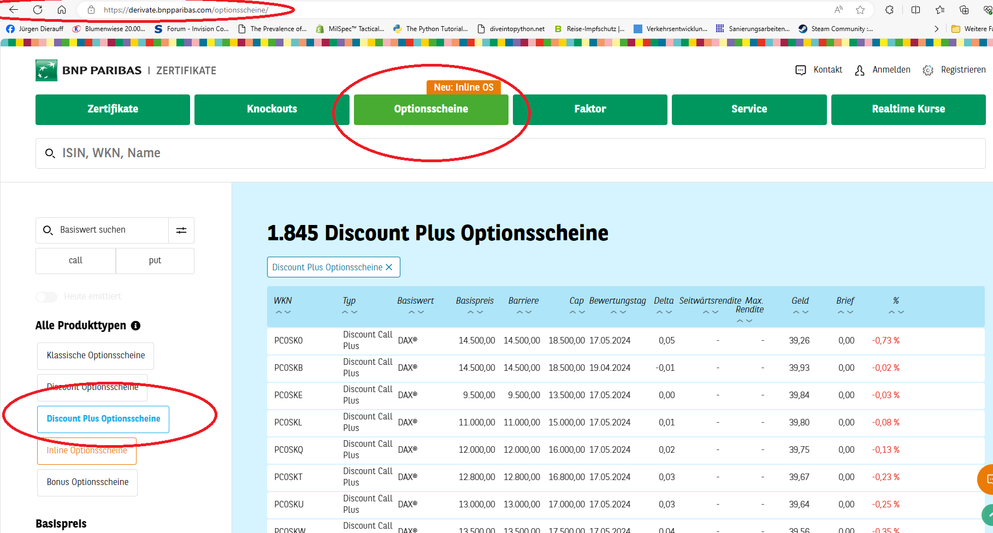Click the Anmelden user icon
Image resolution: width=993 pixels, height=533 pixels.
click(860, 70)
